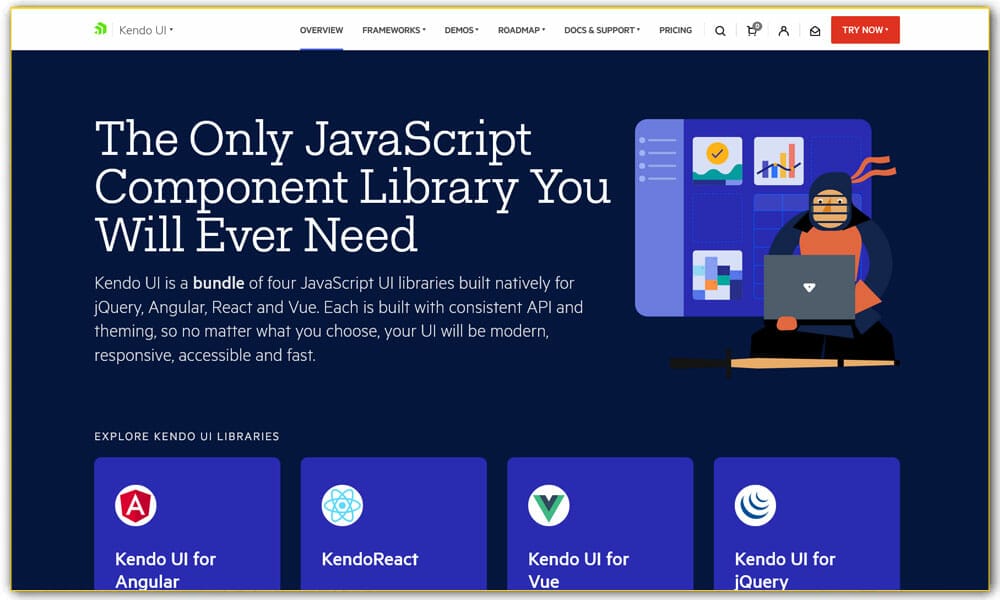Expand the FRAMEWORKS dropdown menu
Screen dimensions: 1000x600
coord(393,30)
